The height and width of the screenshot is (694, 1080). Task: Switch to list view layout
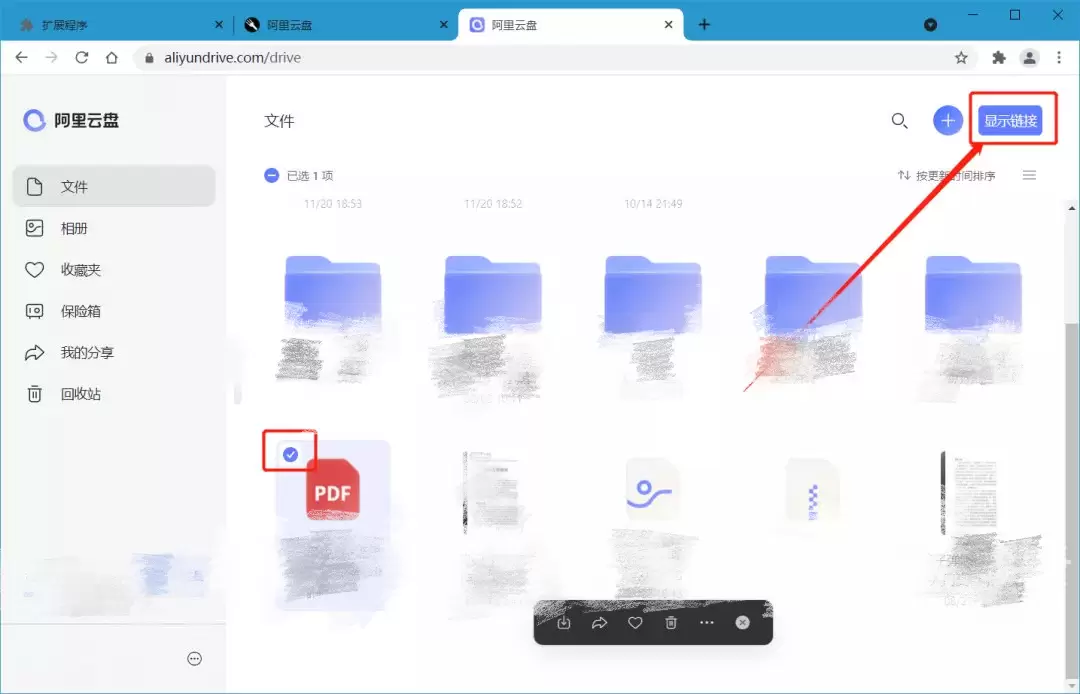(x=1029, y=176)
